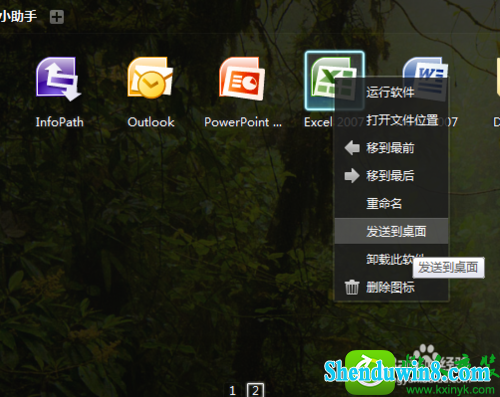
Task: Choose 卸载此软件 menu entry
Action: coord(391,259)
